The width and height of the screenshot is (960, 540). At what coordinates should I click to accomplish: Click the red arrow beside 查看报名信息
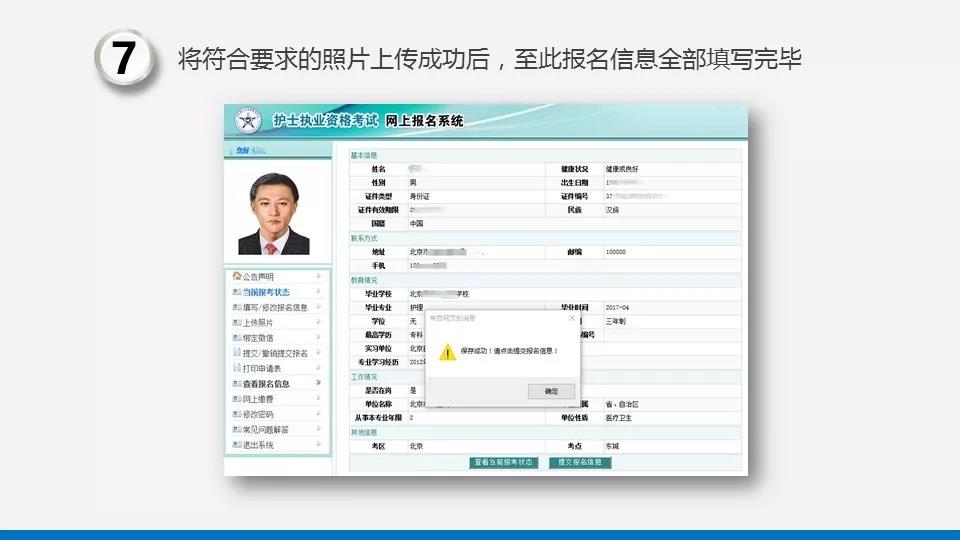(319, 383)
